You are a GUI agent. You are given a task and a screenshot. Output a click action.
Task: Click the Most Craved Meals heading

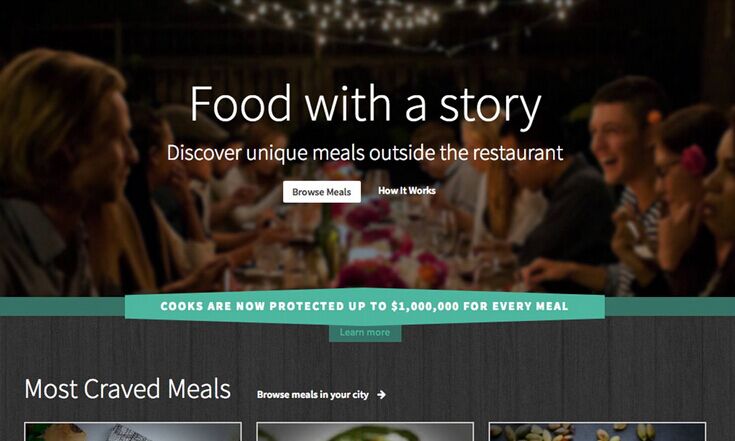pyautogui.click(x=128, y=389)
